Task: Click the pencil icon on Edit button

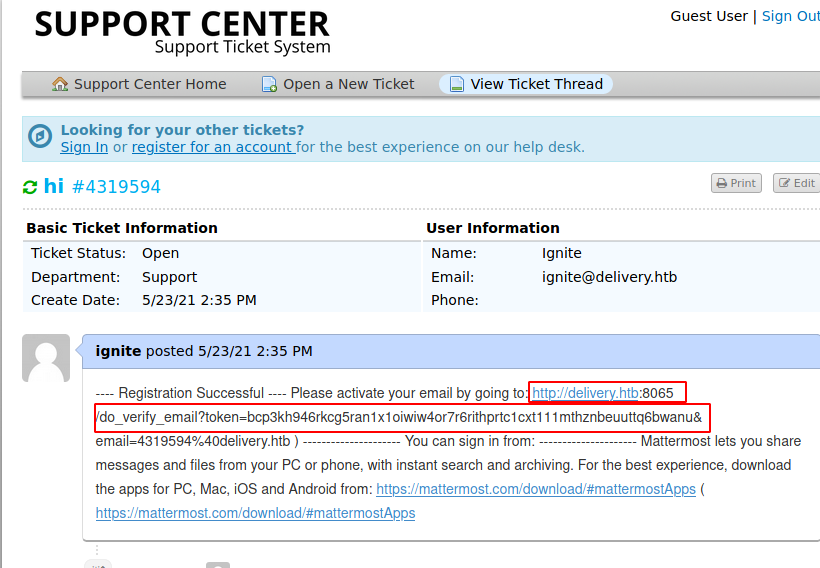Action: (x=784, y=184)
